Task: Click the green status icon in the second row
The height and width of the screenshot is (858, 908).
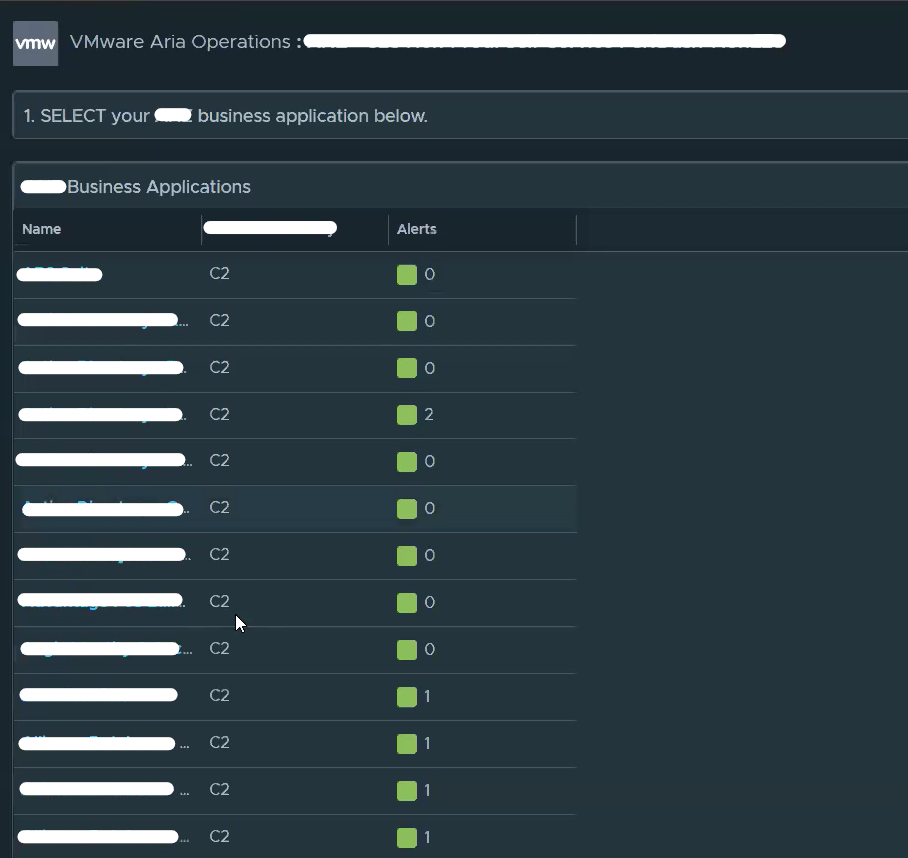Action: click(406, 321)
